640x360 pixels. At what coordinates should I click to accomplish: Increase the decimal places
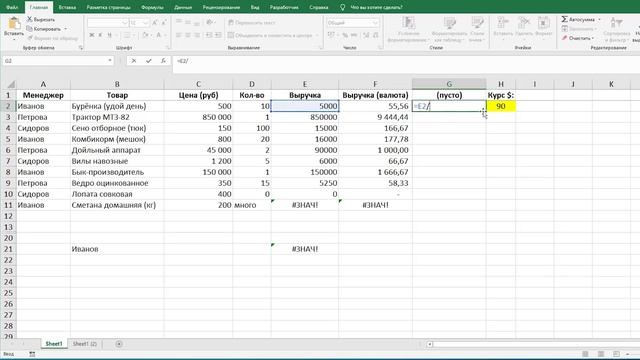(366, 36)
